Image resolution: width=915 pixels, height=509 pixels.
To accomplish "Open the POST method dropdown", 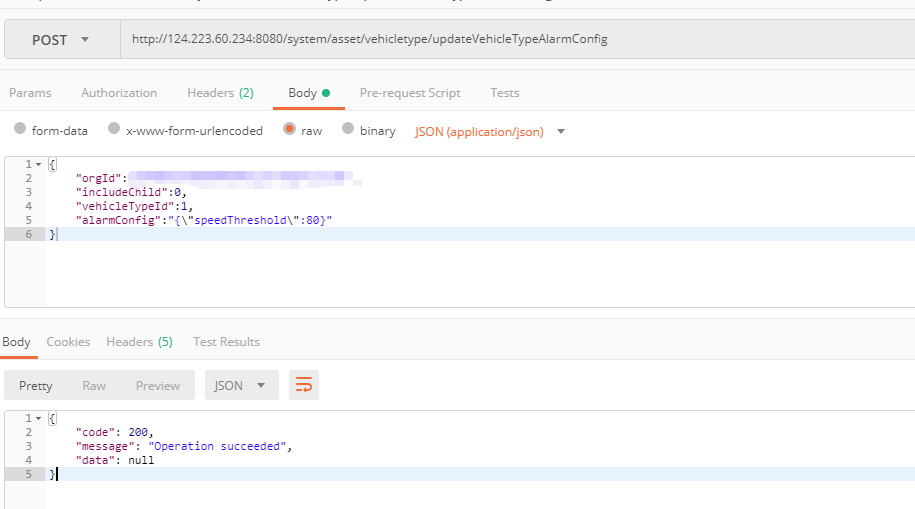I will [x=61, y=40].
